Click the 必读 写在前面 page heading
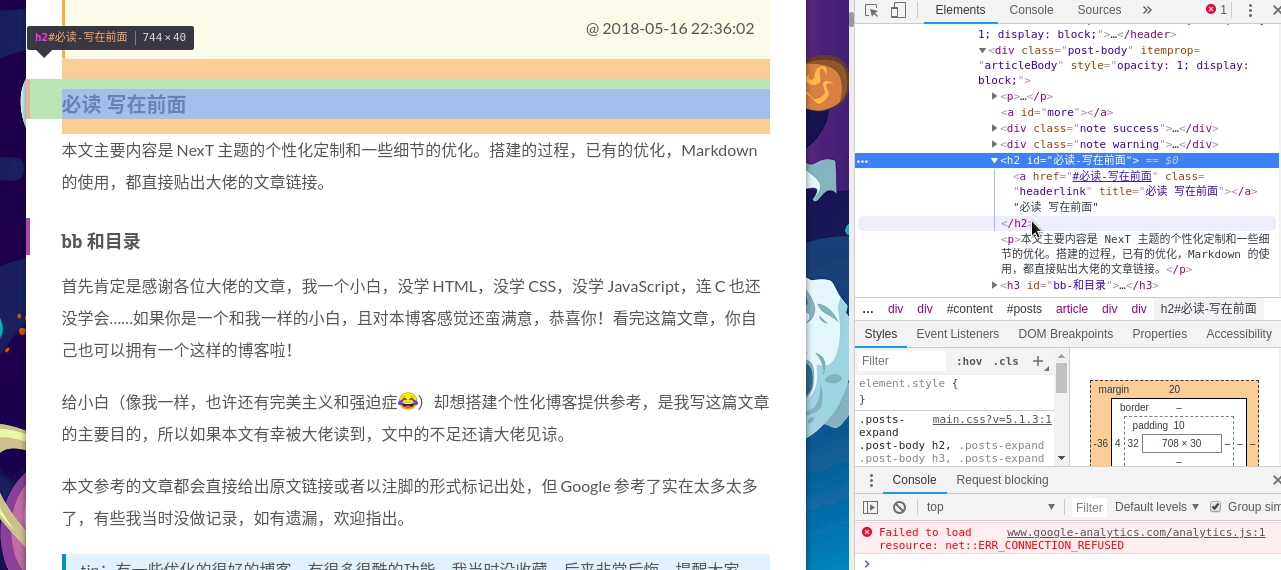This screenshot has width=1281, height=570. (x=124, y=104)
